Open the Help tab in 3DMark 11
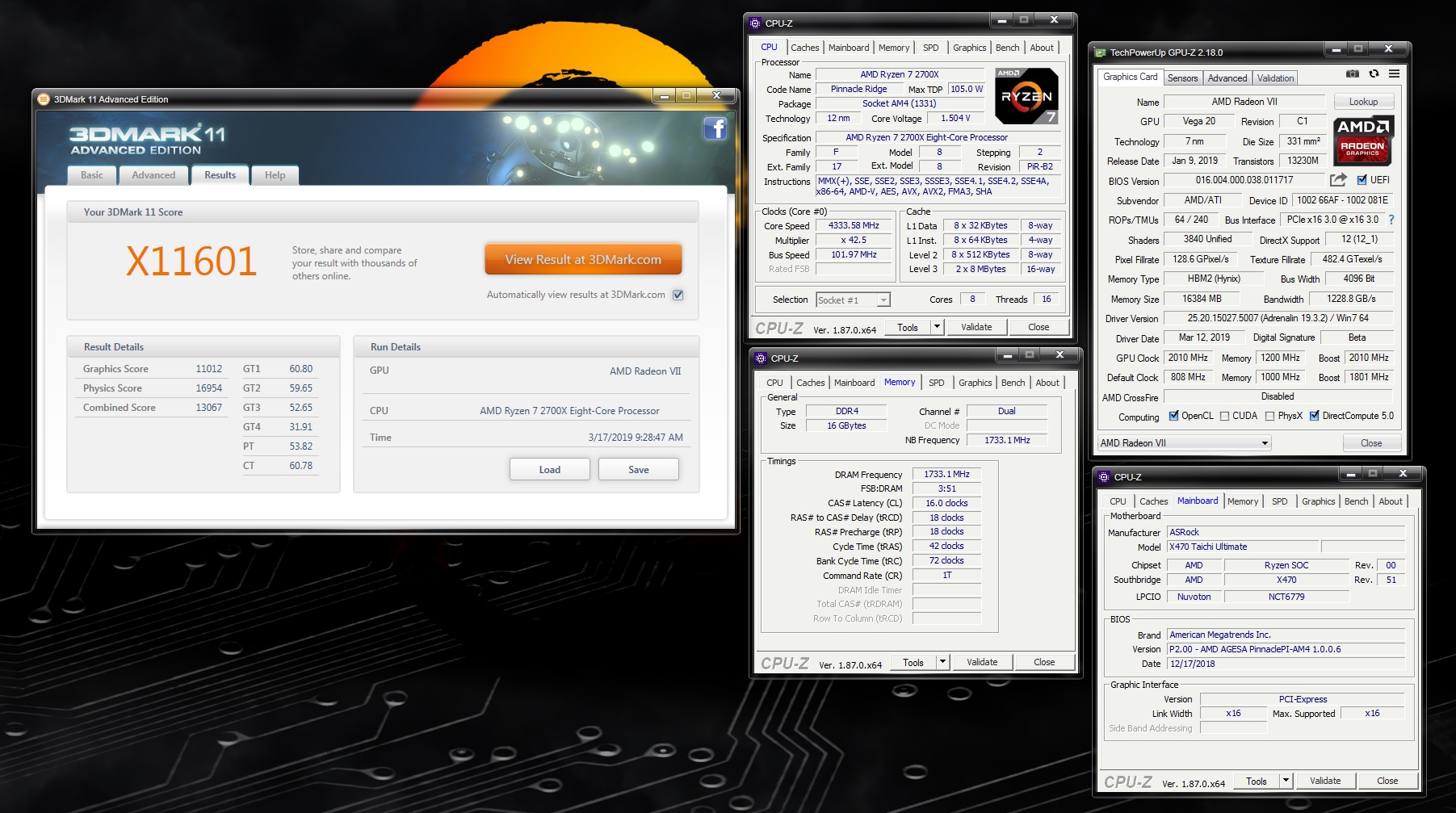 point(275,175)
